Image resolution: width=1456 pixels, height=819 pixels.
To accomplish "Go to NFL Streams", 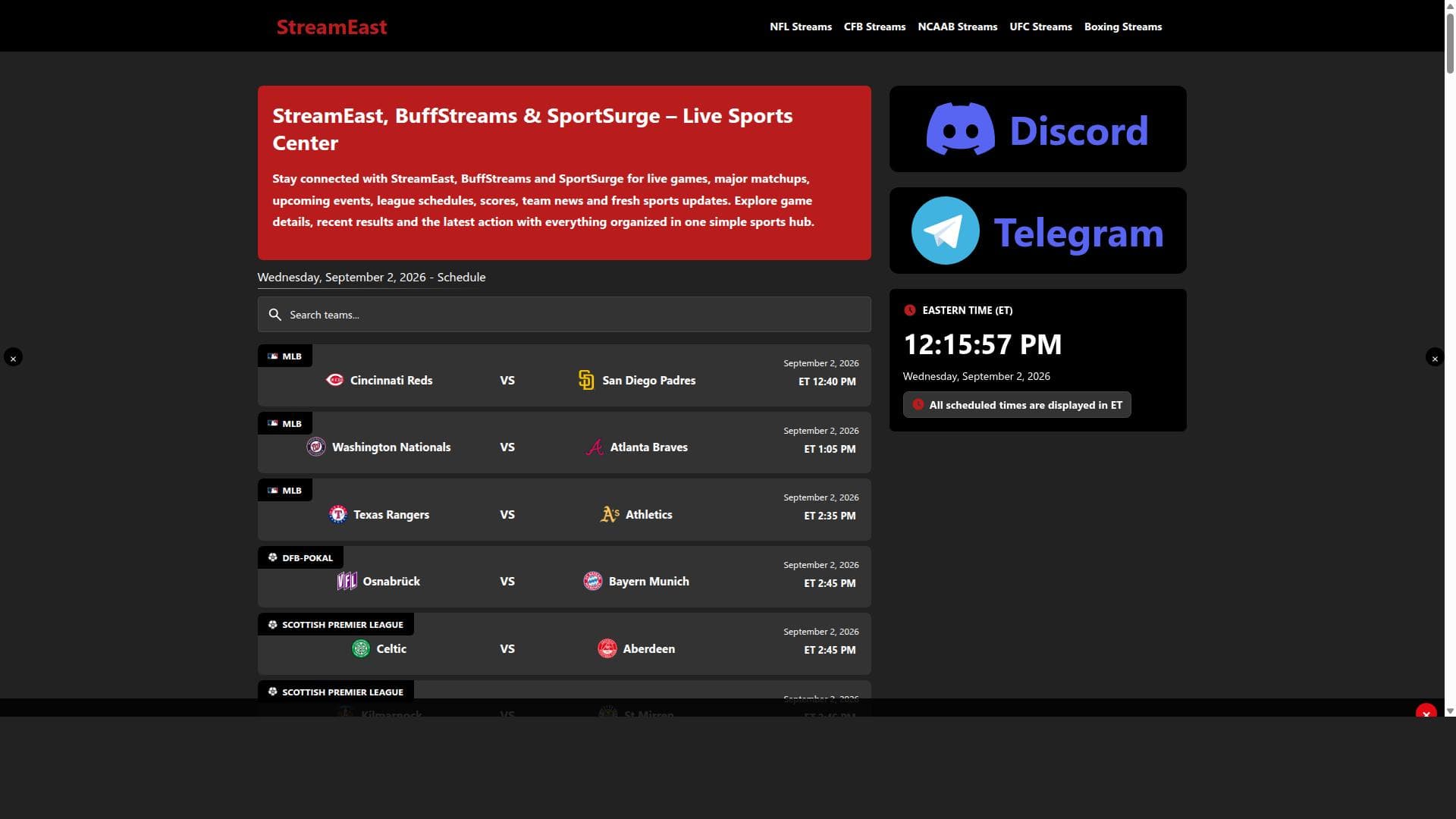I will click(801, 27).
